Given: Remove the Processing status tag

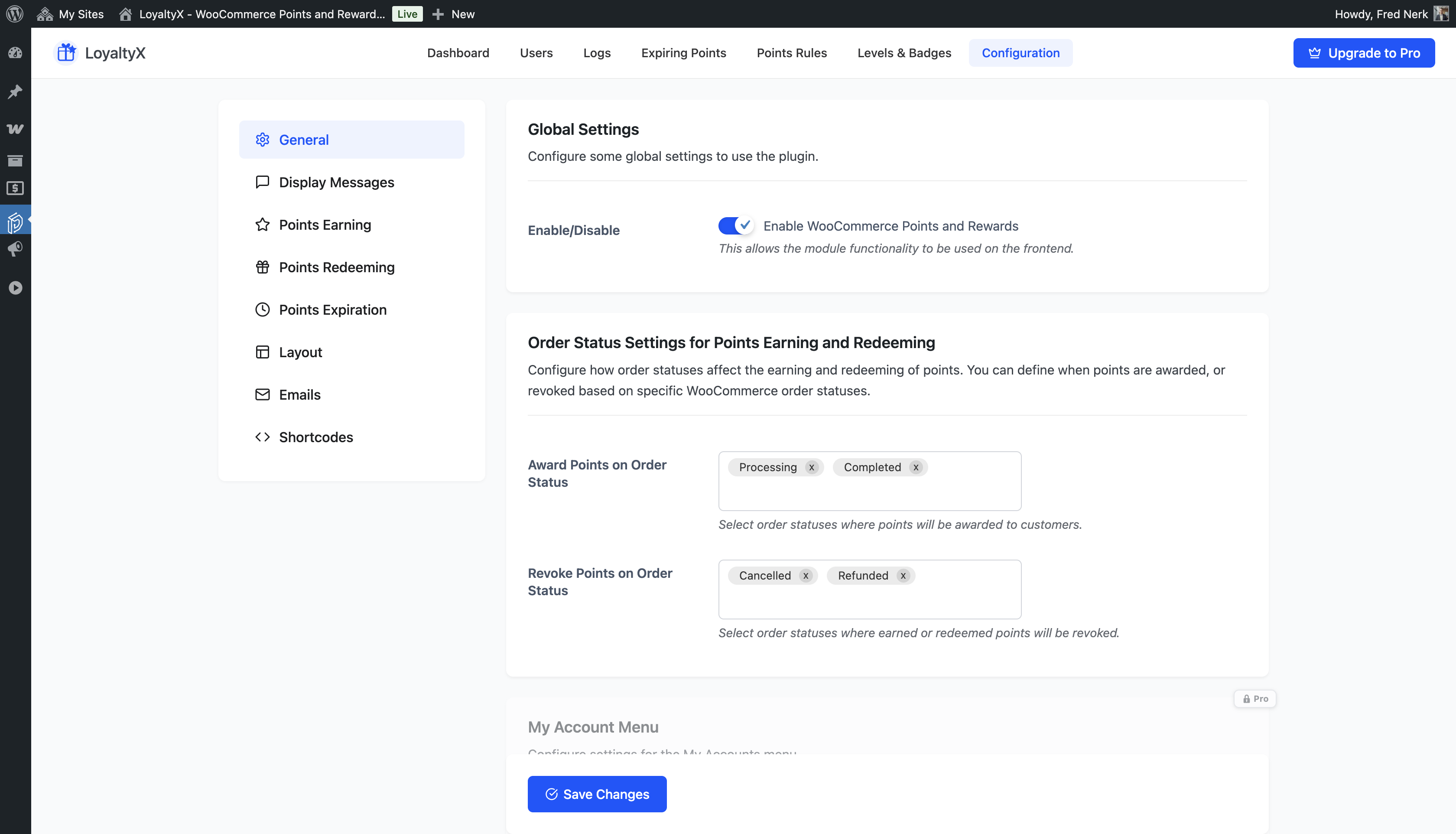Looking at the screenshot, I should (811, 467).
